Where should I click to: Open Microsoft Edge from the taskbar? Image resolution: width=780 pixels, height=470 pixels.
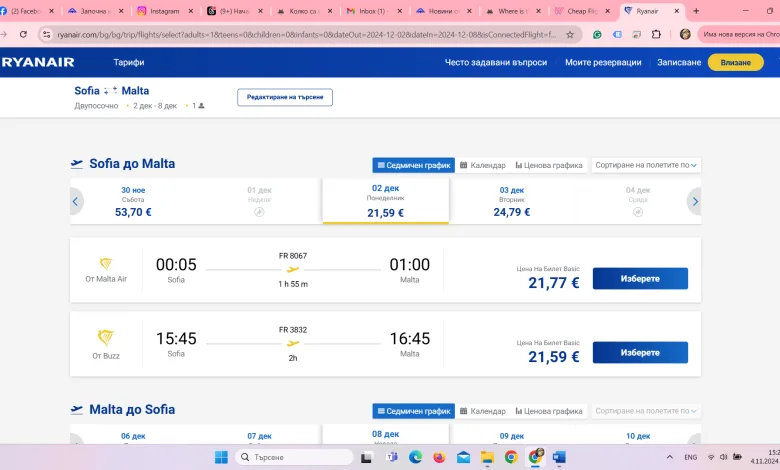tap(415, 457)
